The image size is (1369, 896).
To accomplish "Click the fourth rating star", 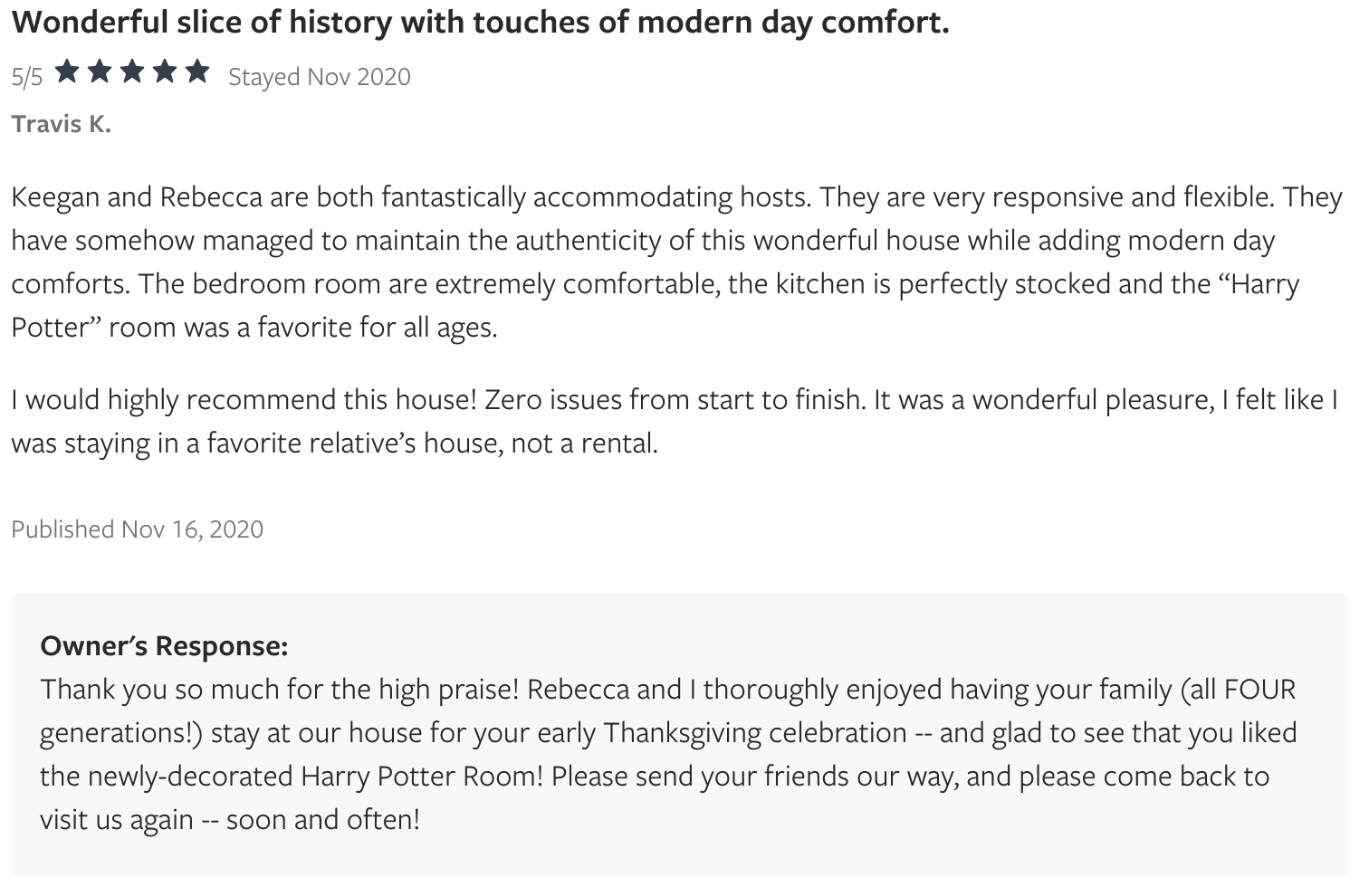I will pyautogui.click(x=165, y=71).
